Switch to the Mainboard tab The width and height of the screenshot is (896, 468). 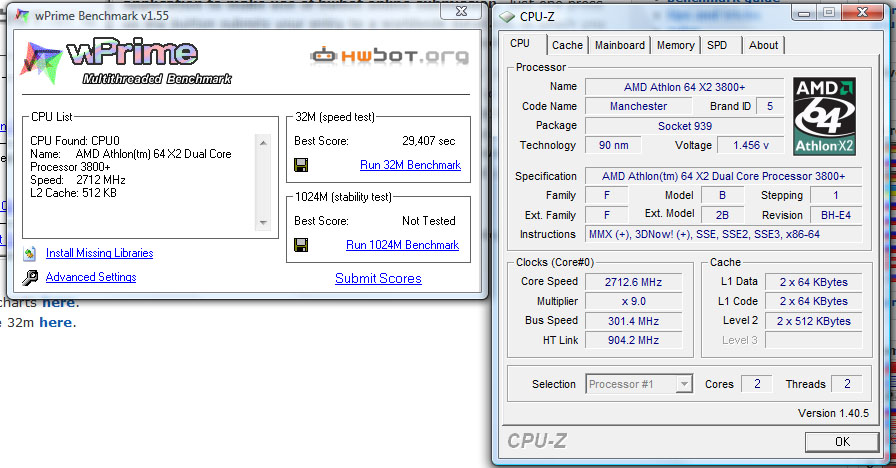pyautogui.click(x=619, y=45)
